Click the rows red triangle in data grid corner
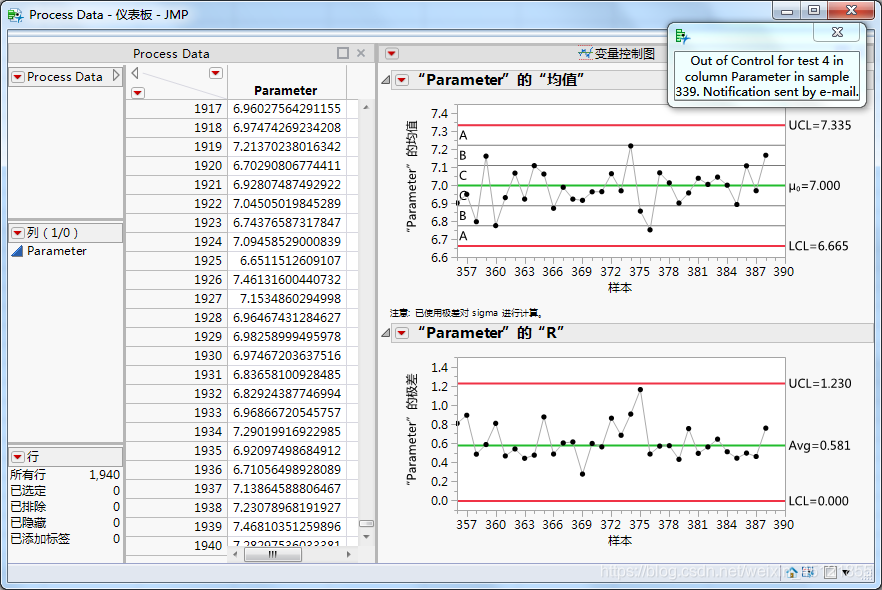Screen dimensions: 882x590 (138, 93)
